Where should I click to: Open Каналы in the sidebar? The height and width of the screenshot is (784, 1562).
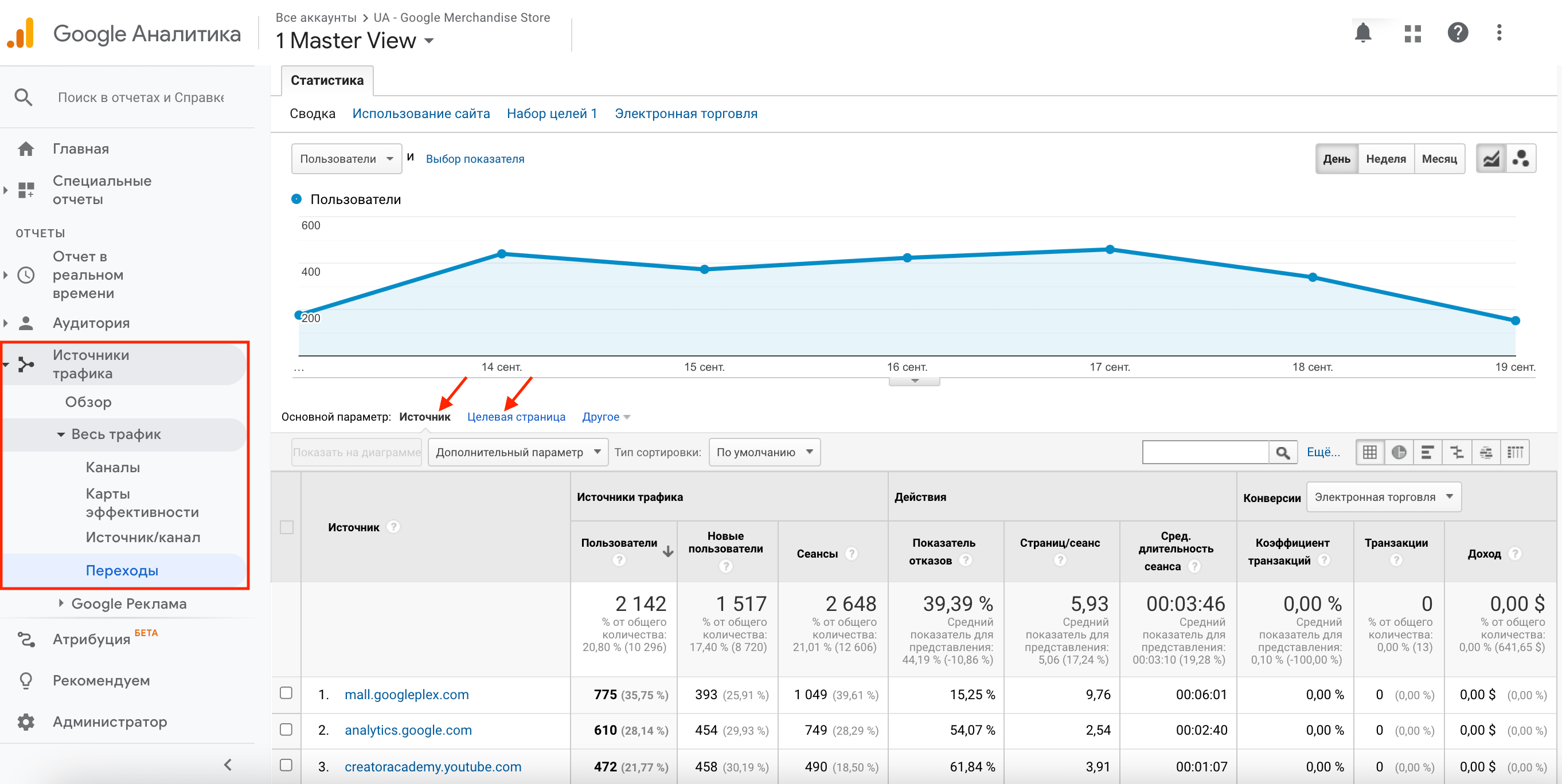pyautogui.click(x=113, y=467)
